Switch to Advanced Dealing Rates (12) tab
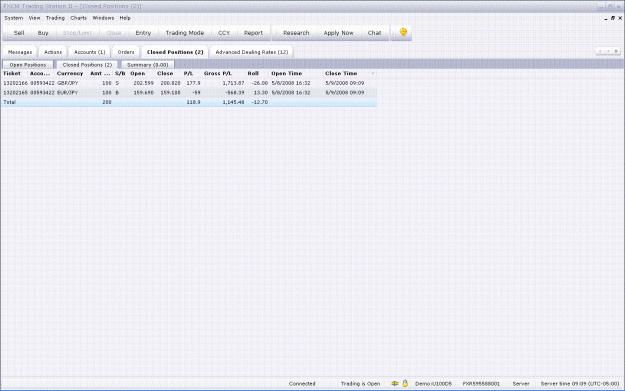 click(x=252, y=52)
